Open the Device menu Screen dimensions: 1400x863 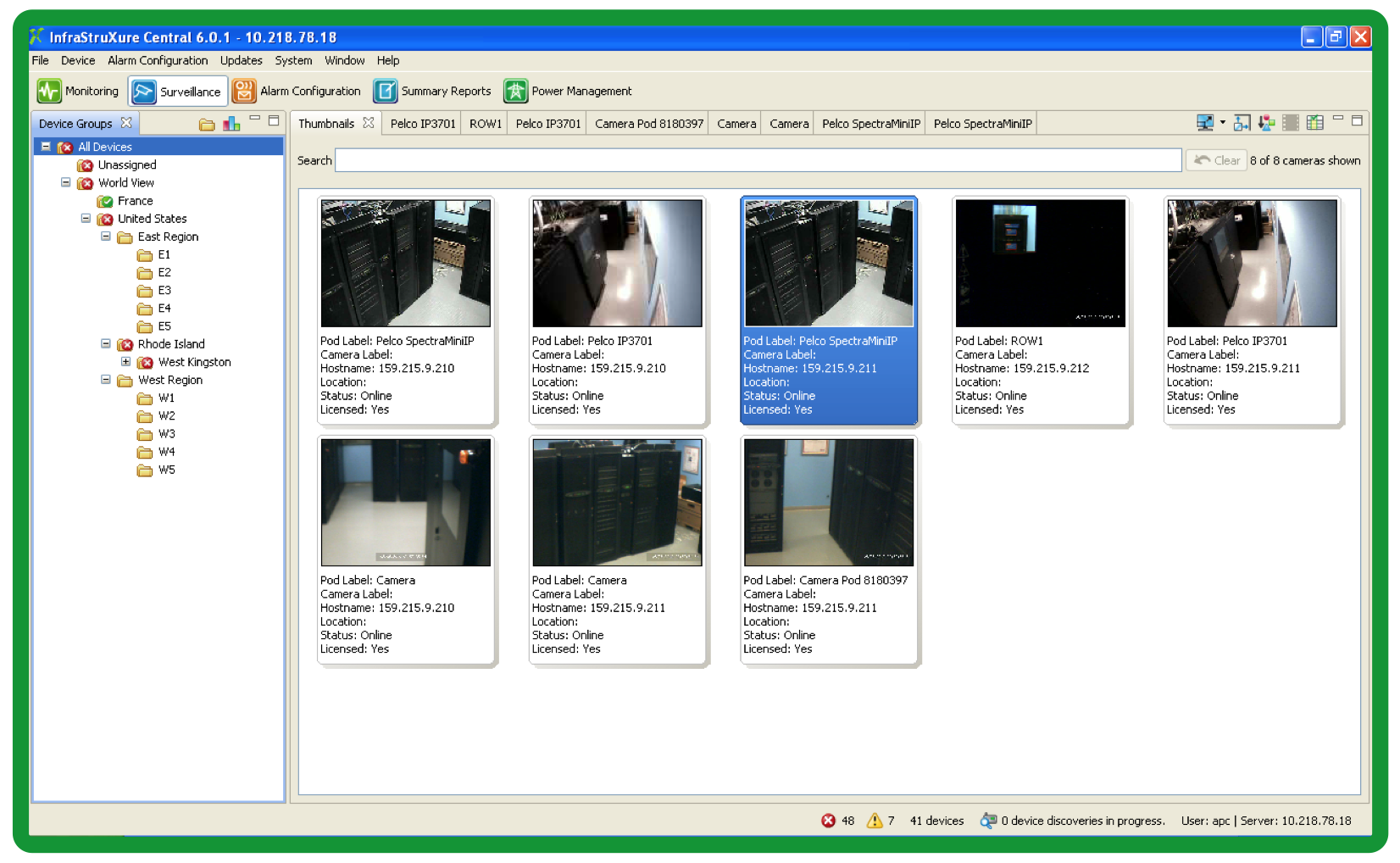(x=78, y=60)
